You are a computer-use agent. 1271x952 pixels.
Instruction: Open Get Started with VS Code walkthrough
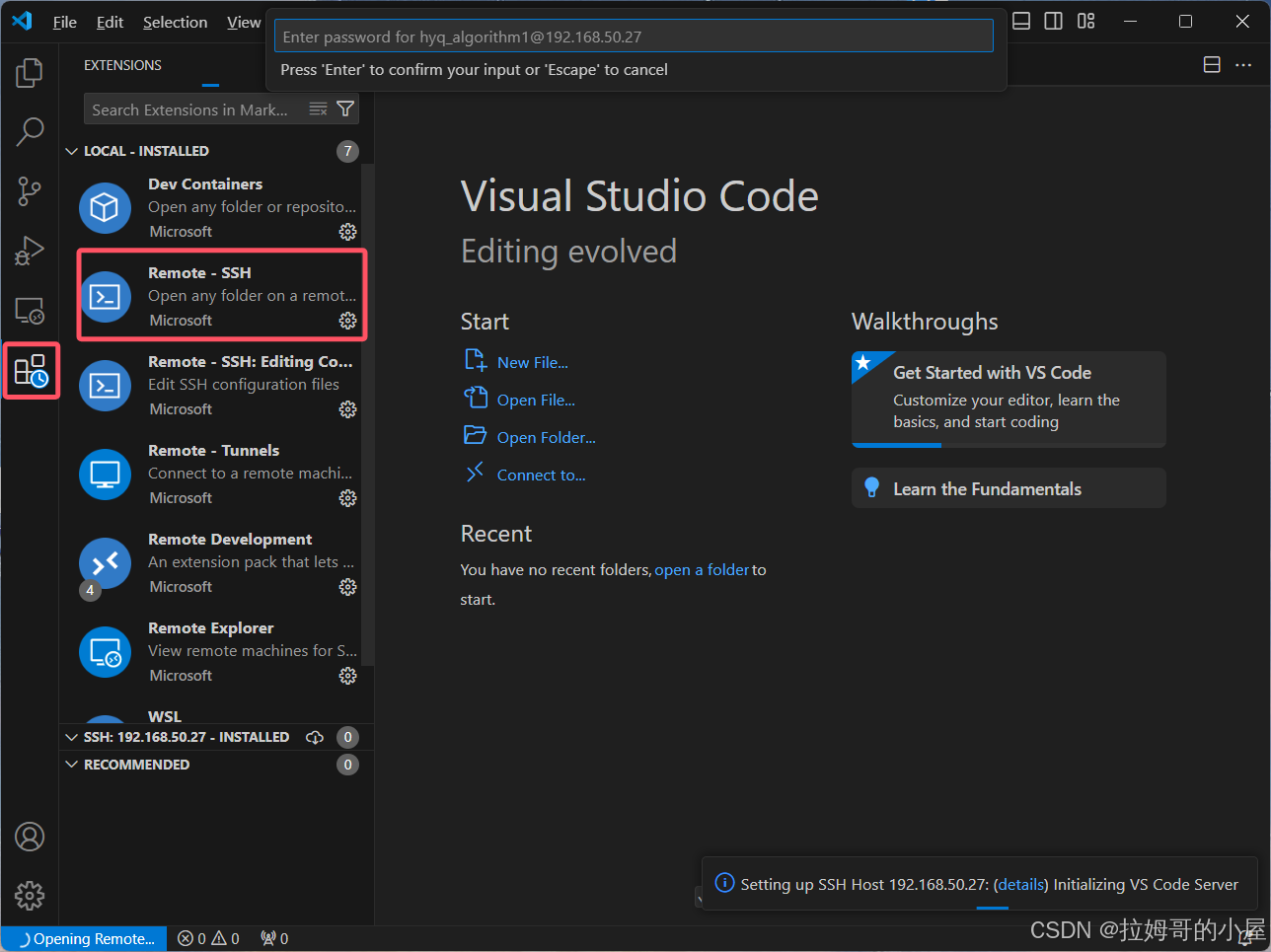1009,399
